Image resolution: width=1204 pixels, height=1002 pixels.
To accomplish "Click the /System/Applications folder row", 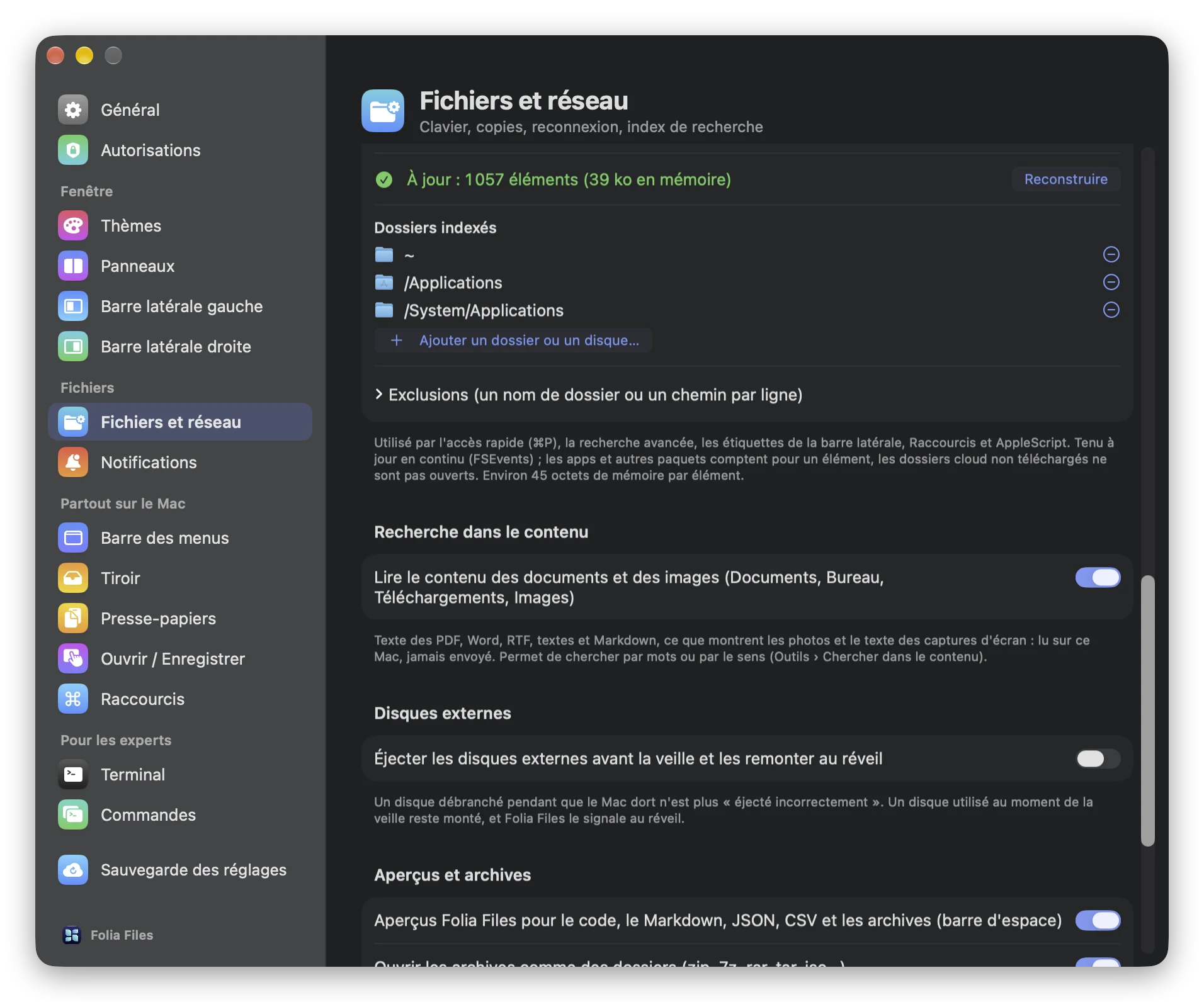I will point(747,310).
